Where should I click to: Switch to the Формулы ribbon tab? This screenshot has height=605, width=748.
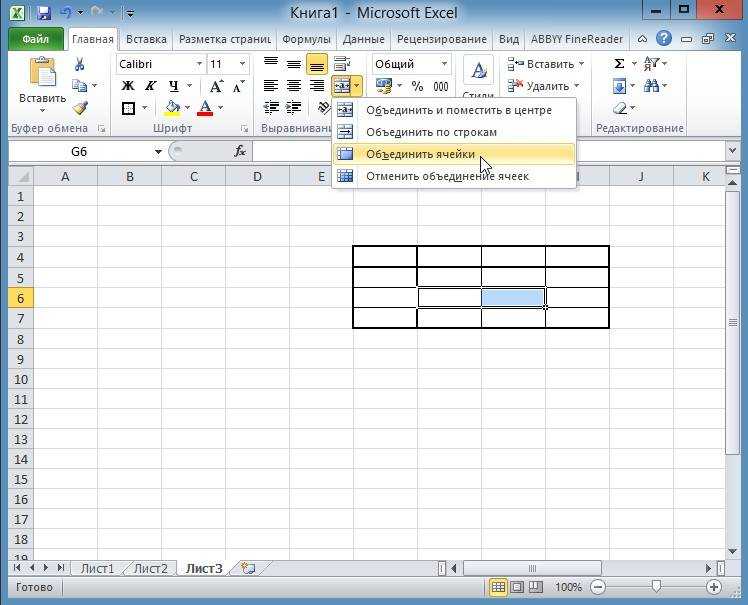[306, 39]
